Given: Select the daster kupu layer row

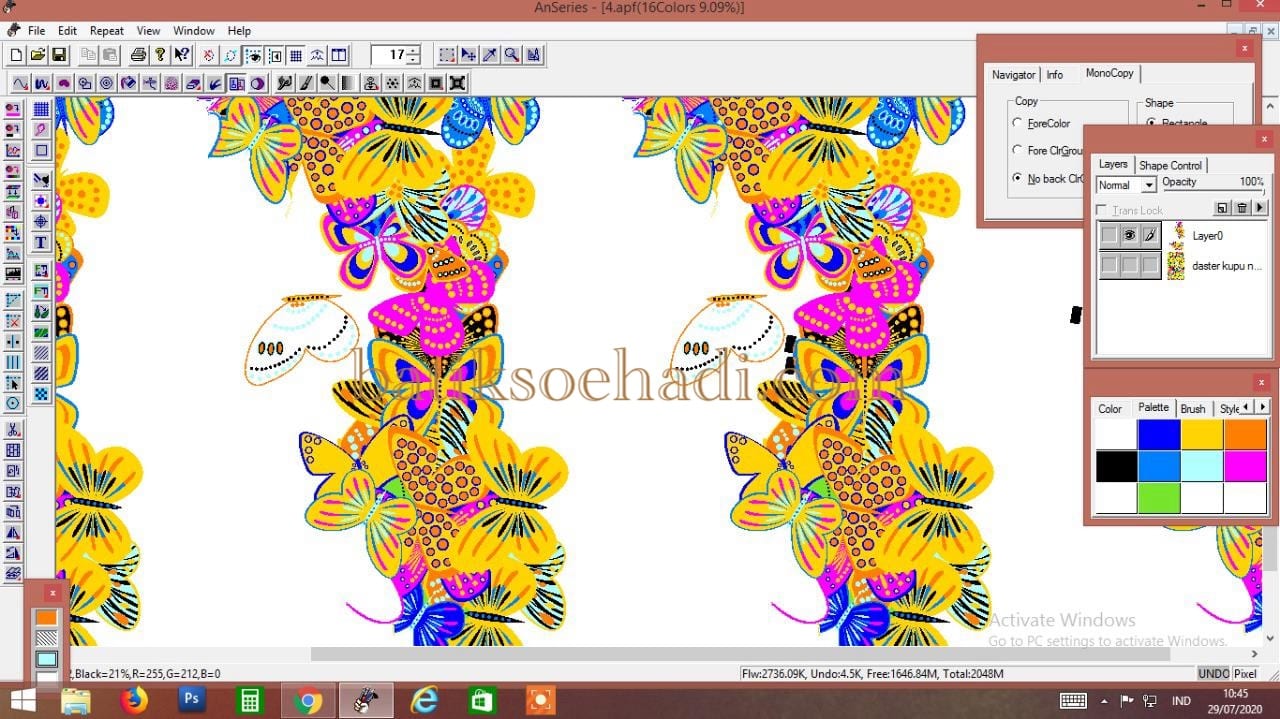Looking at the screenshot, I should tap(1183, 265).
